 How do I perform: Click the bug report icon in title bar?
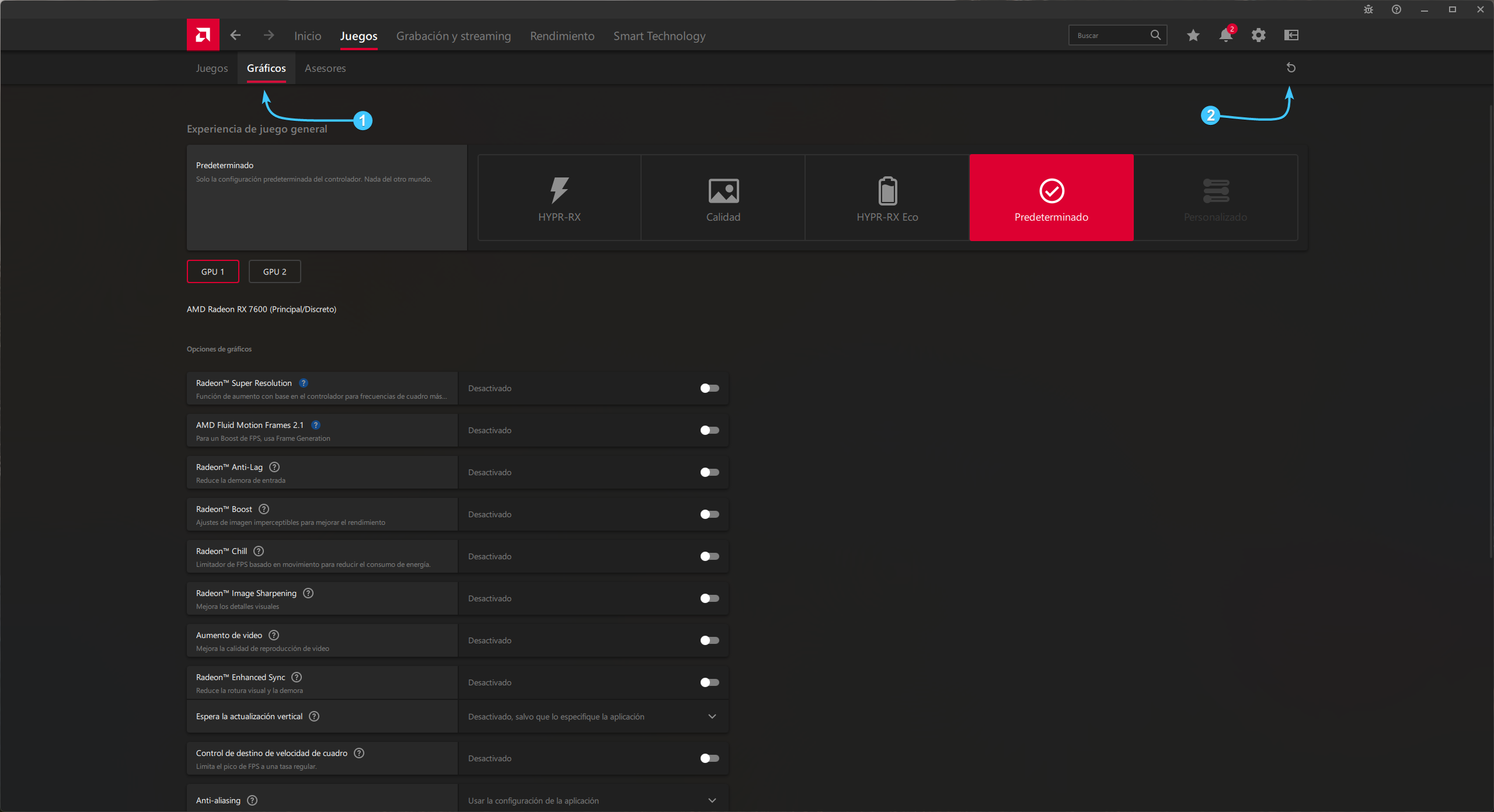(x=1368, y=9)
